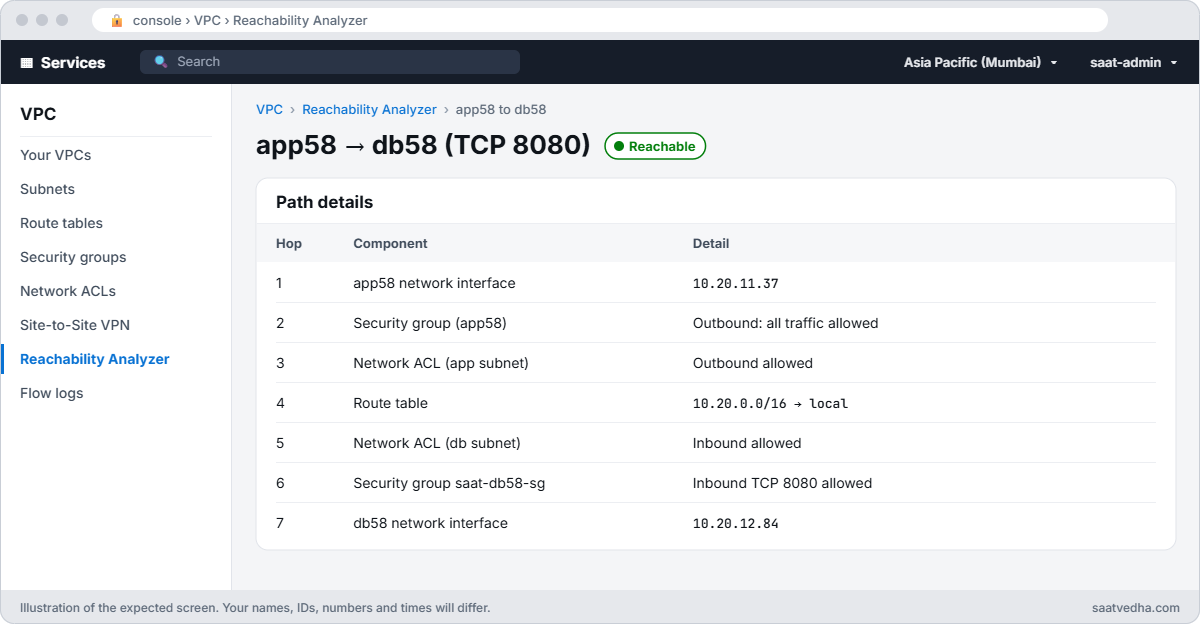Click 'Network ACL (db subnet)' component cell

coord(437,443)
